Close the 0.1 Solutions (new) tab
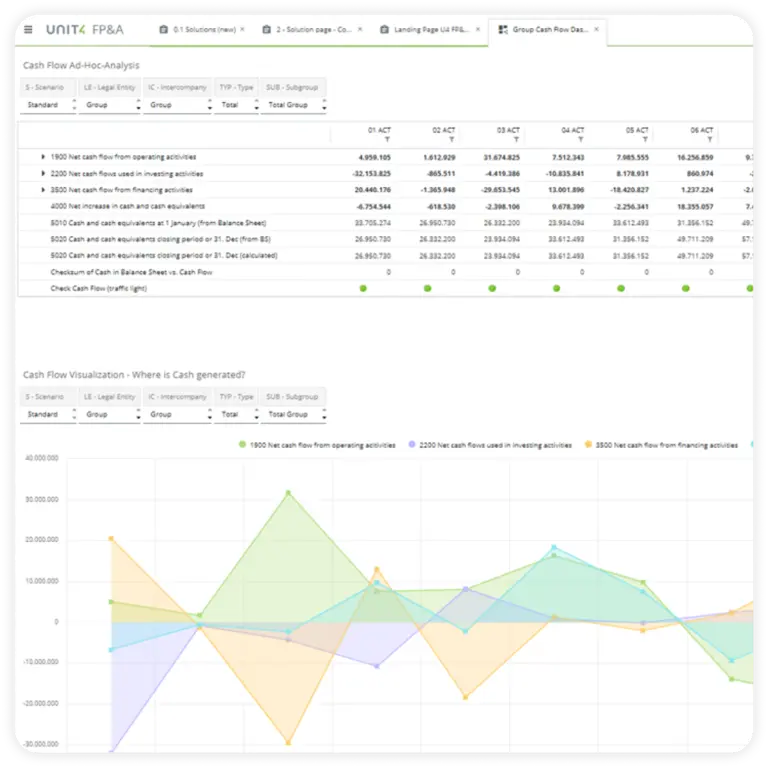This screenshot has height=768, width=768. (x=242, y=29)
